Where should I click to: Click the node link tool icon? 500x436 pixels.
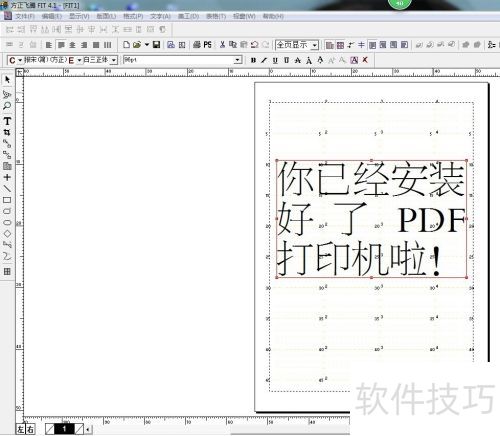pyautogui.click(x=7, y=144)
